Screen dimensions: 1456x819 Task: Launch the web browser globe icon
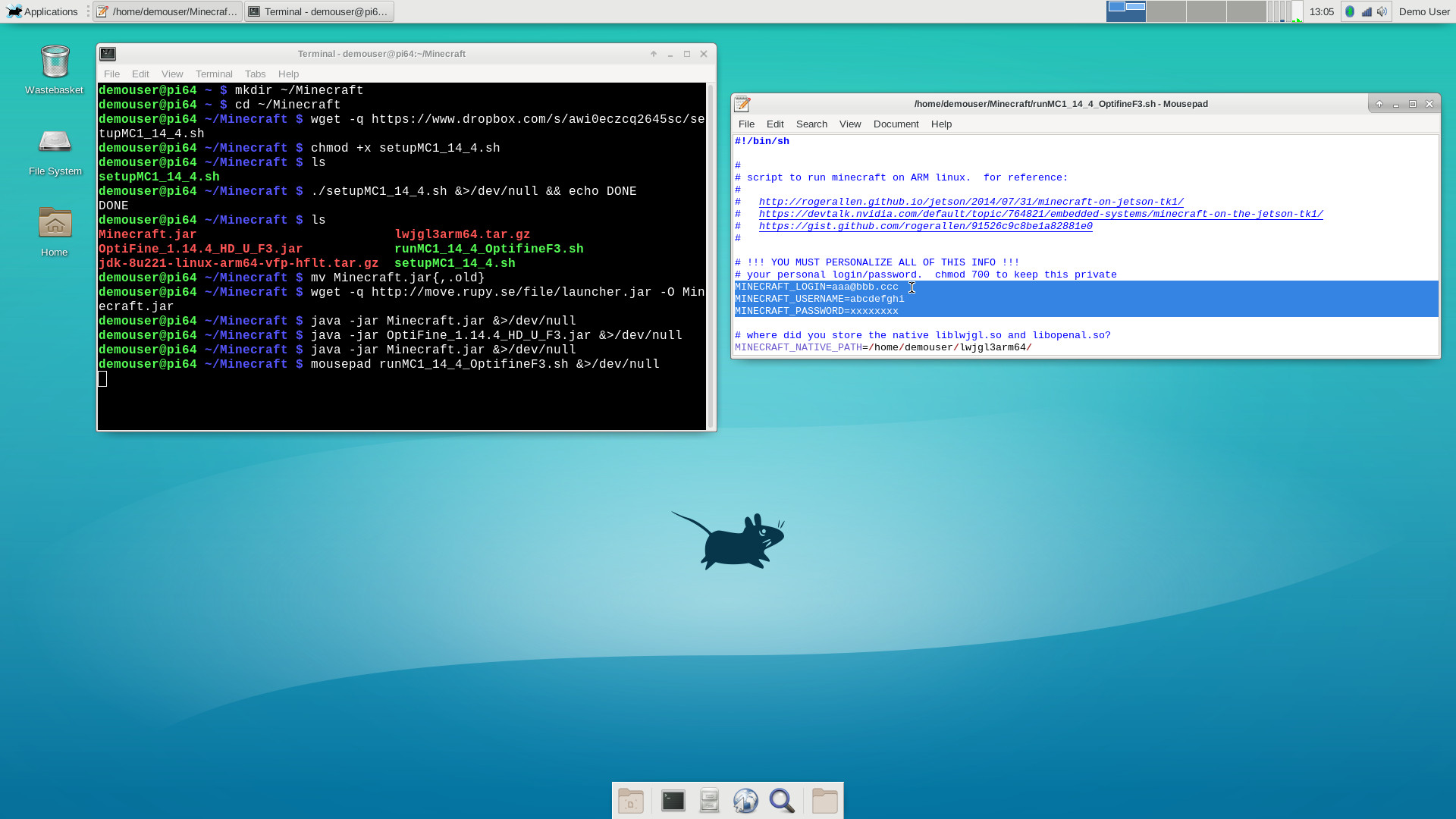click(745, 801)
